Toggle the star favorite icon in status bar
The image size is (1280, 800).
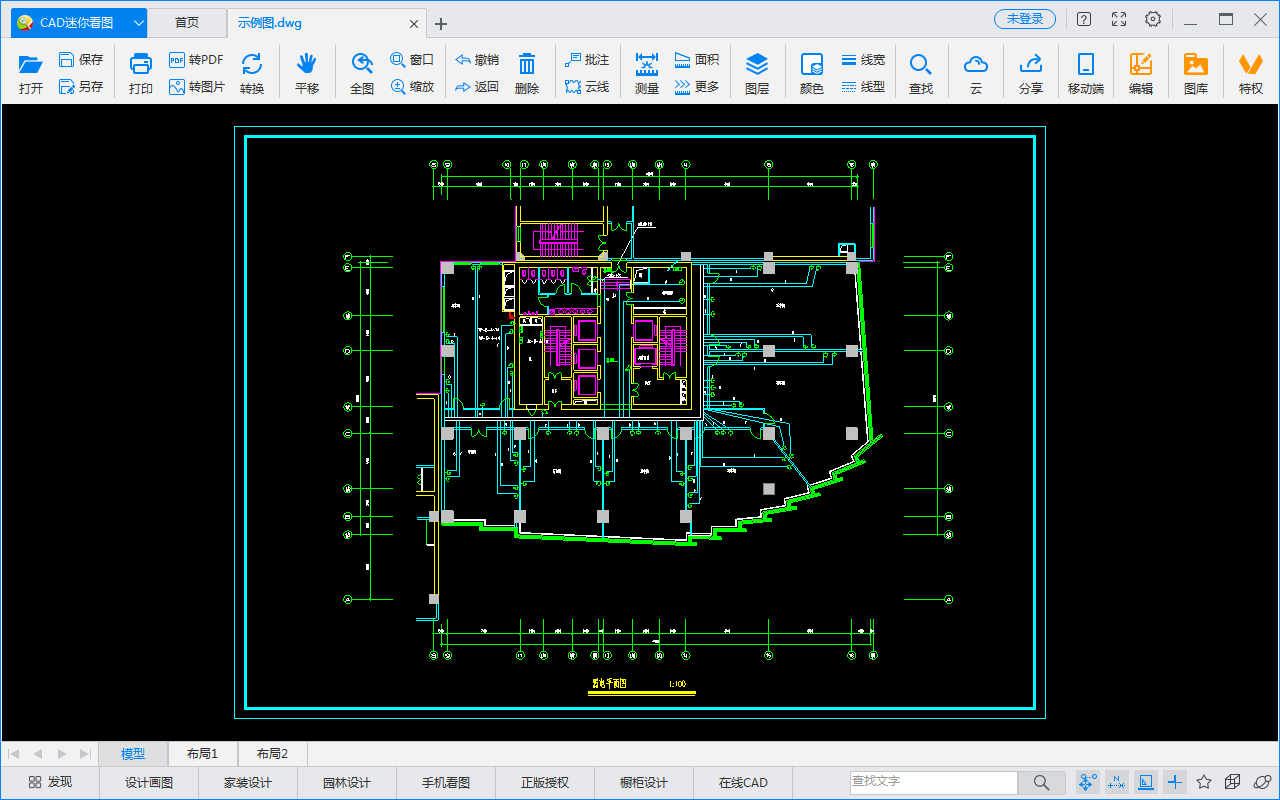(1204, 782)
